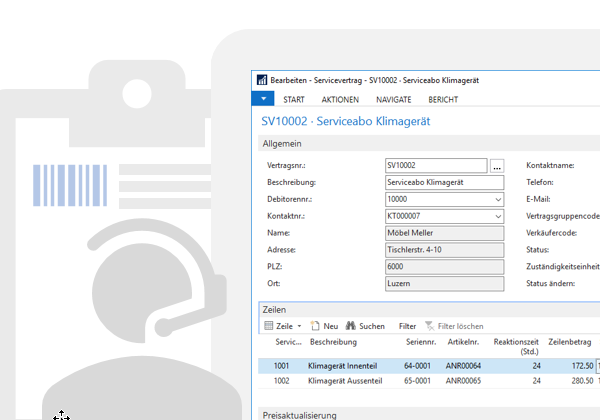Click serial number 65-0001
Viewport: 600px width, 420px height.
(x=417, y=381)
